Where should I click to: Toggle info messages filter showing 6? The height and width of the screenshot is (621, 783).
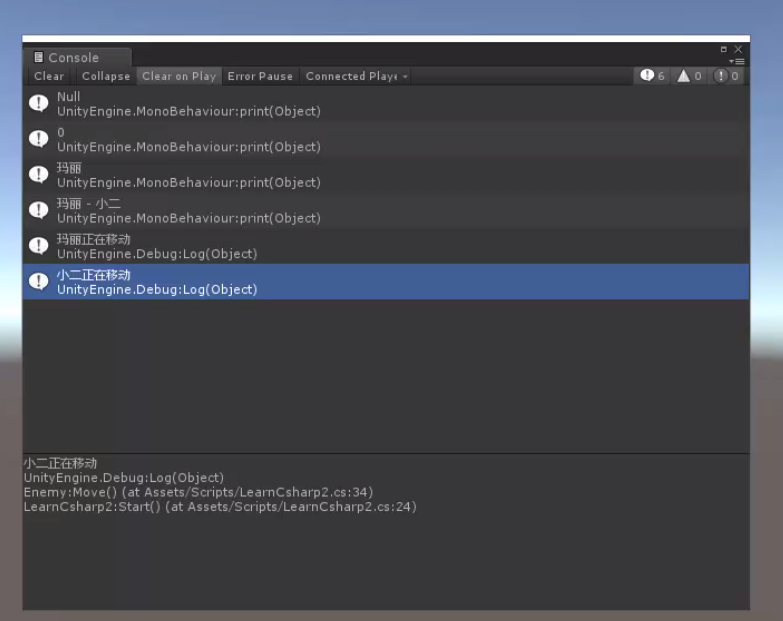pyautogui.click(x=652, y=76)
